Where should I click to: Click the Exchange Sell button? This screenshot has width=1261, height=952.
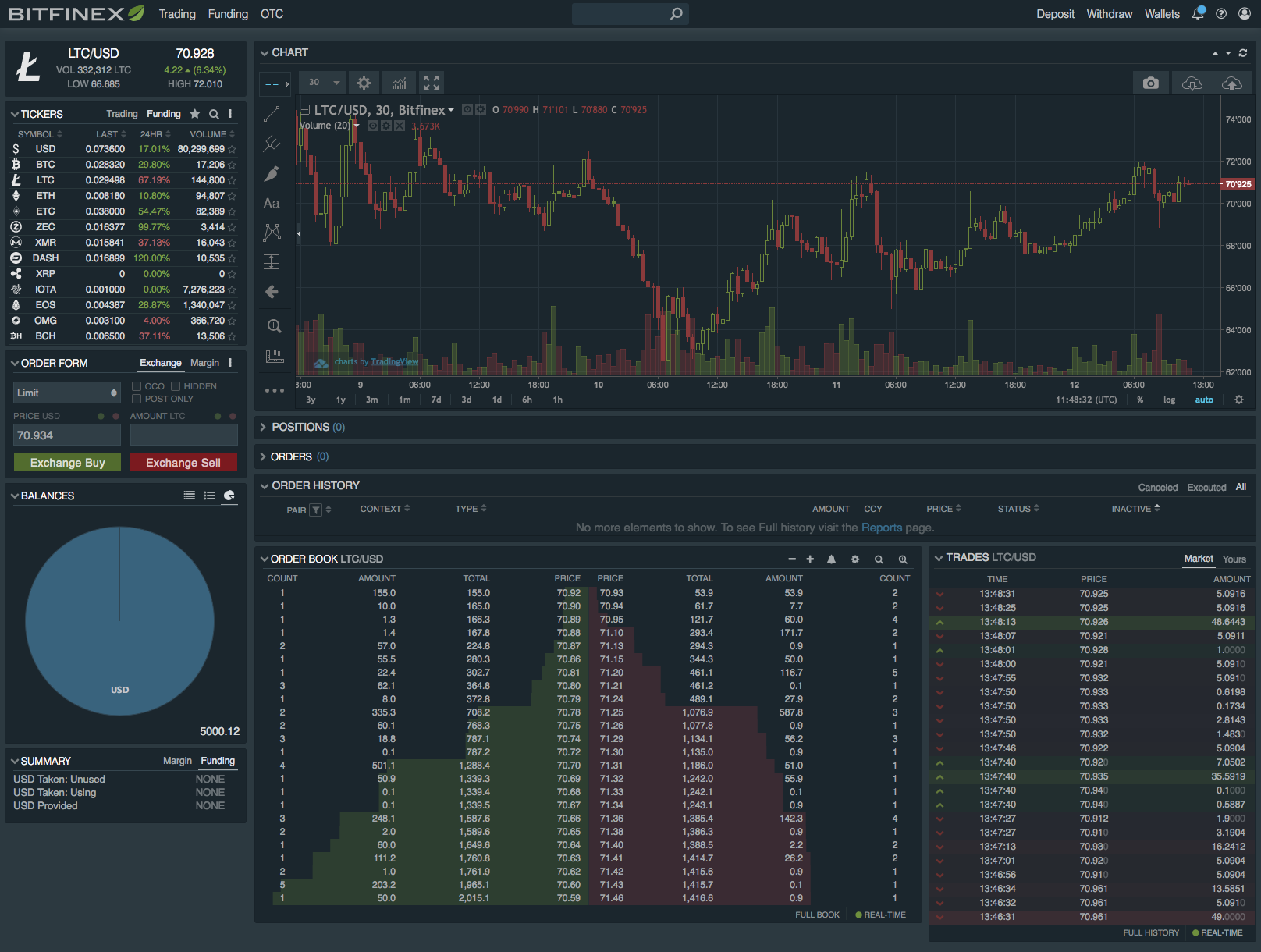183,463
